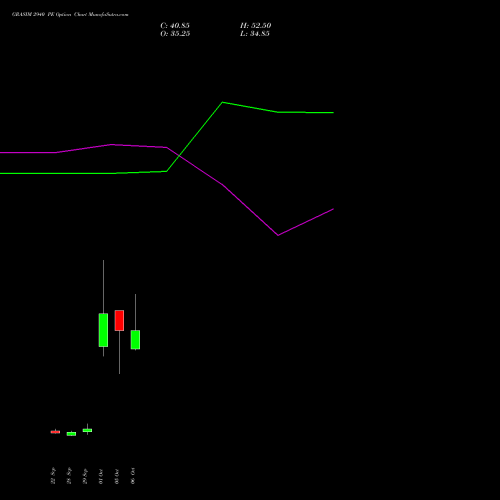Click the peak of the green indicator line
Screen dimensions: 500x500
223,102
